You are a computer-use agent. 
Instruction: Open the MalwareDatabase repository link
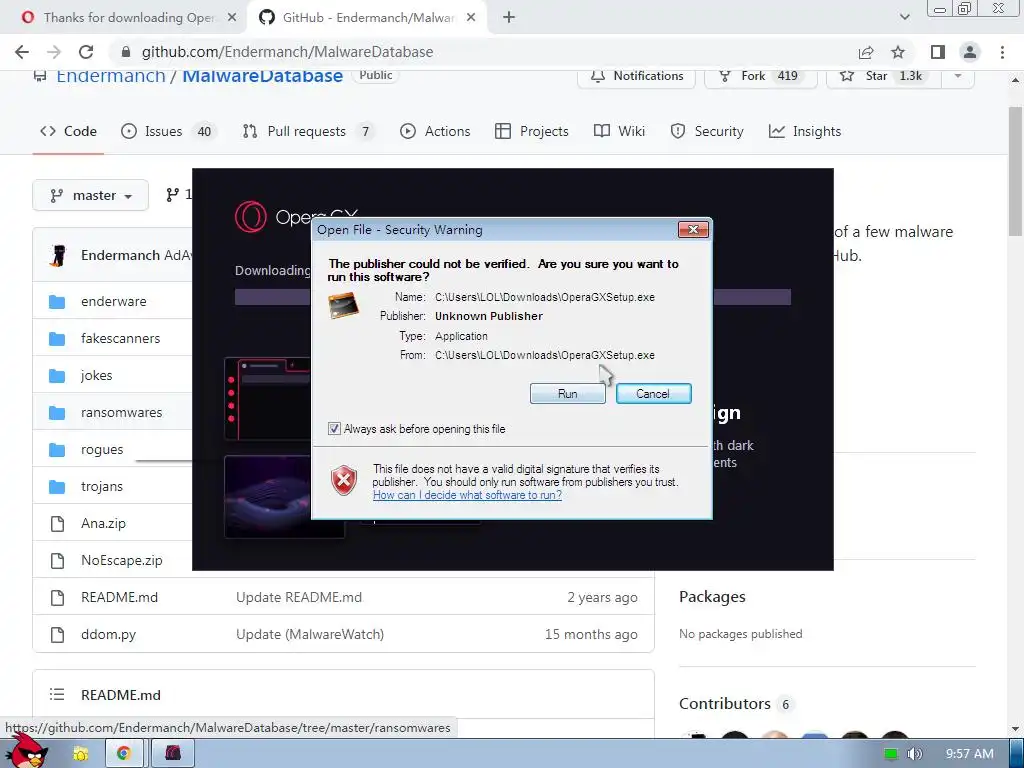pos(263,76)
